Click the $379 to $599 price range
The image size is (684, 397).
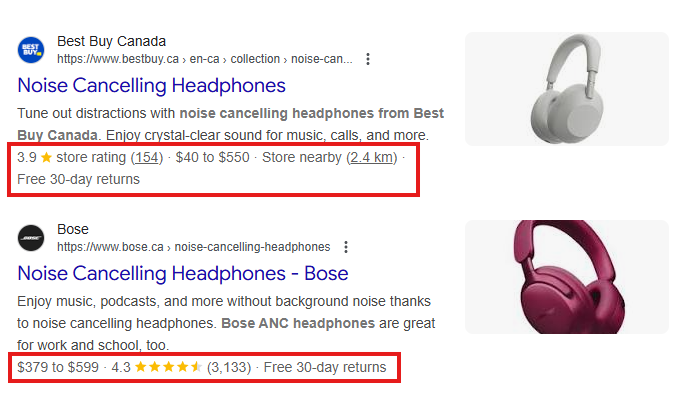(x=58, y=367)
